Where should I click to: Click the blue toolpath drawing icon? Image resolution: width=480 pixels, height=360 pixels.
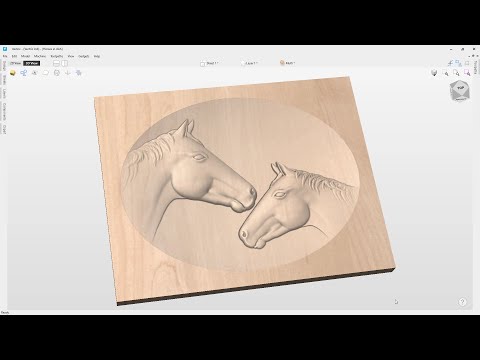(24, 73)
